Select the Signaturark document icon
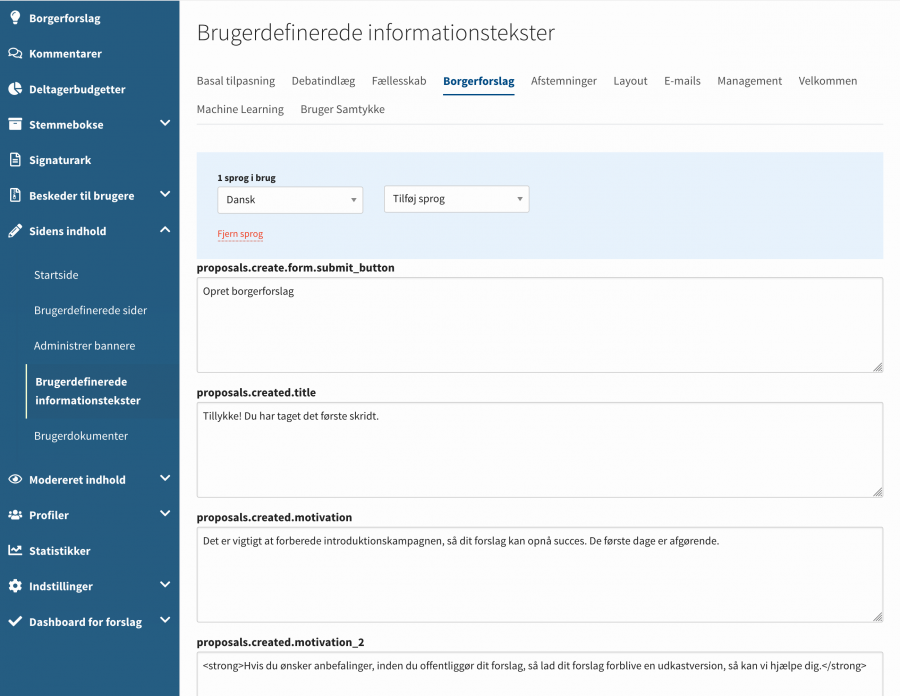Image resolution: width=900 pixels, height=696 pixels. point(14,159)
